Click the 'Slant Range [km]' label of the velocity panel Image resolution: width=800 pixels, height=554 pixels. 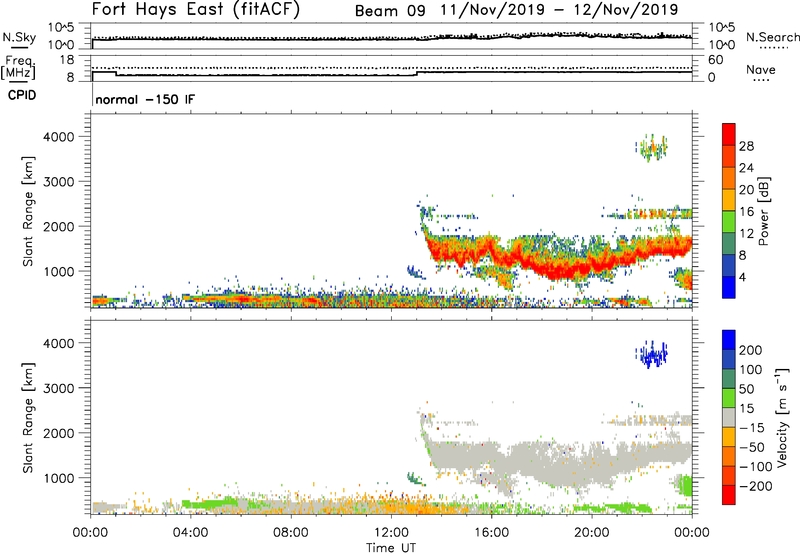pos(28,418)
